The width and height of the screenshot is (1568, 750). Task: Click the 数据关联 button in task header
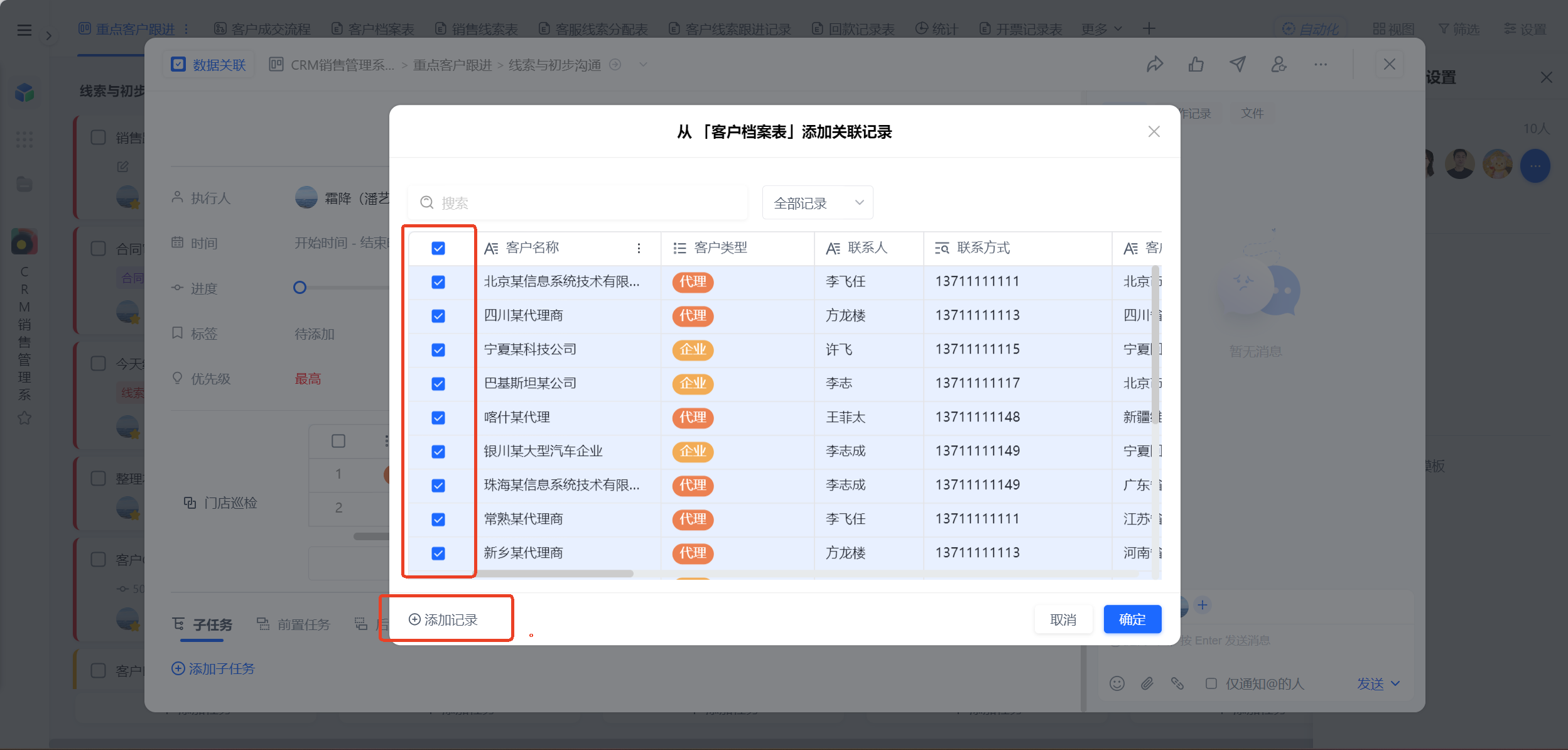(x=209, y=64)
